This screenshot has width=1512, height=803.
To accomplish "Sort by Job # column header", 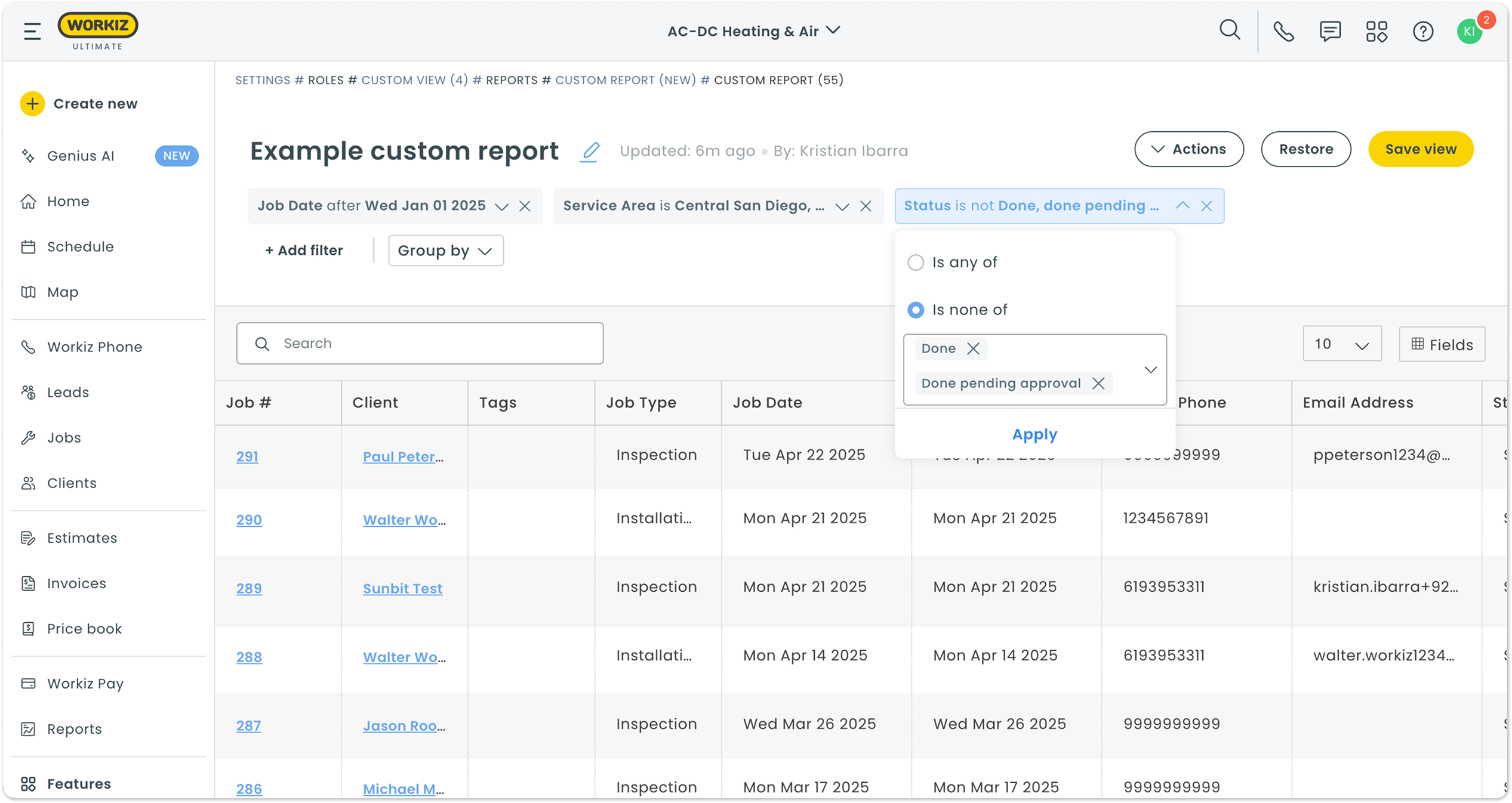I will coord(248,403).
